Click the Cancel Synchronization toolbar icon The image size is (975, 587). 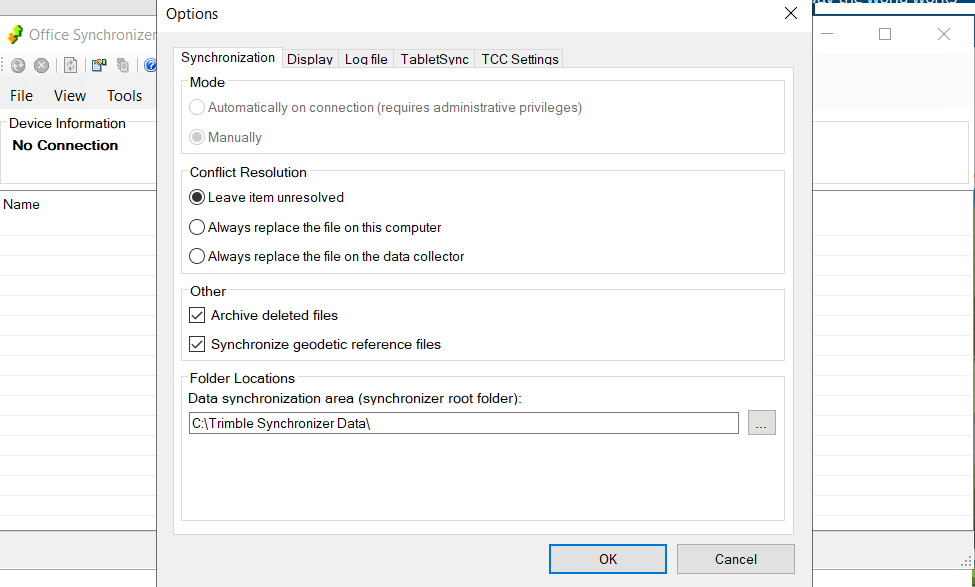coord(41,65)
